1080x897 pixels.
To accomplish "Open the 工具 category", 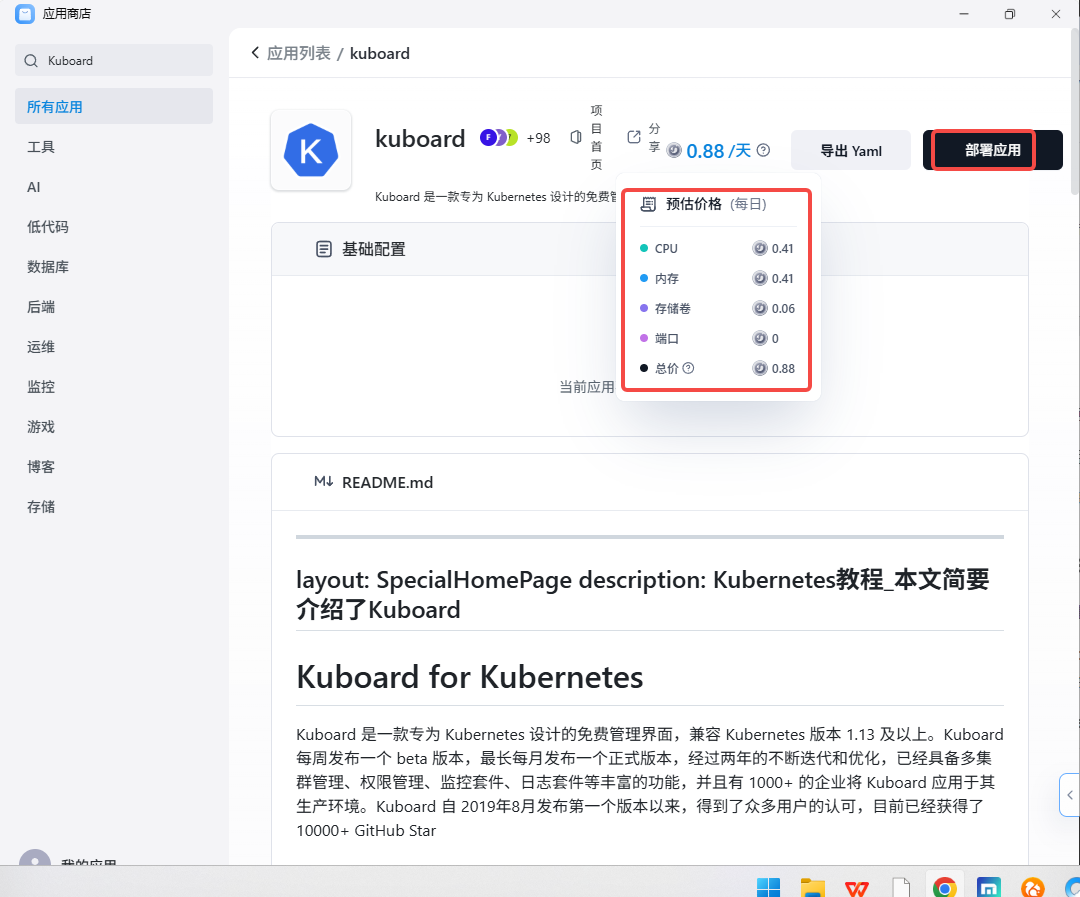I will point(41,147).
